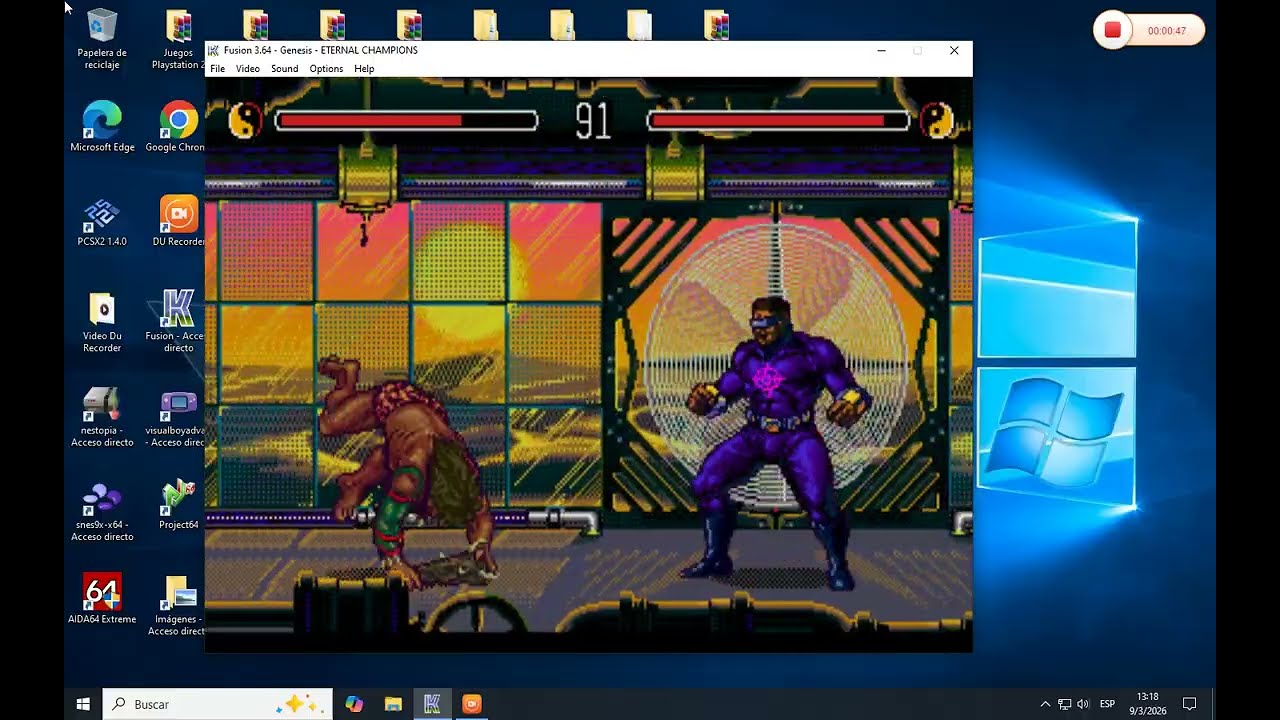Click the Fusion window title bar icon
1280x720 pixels.
[x=213, y=50]
